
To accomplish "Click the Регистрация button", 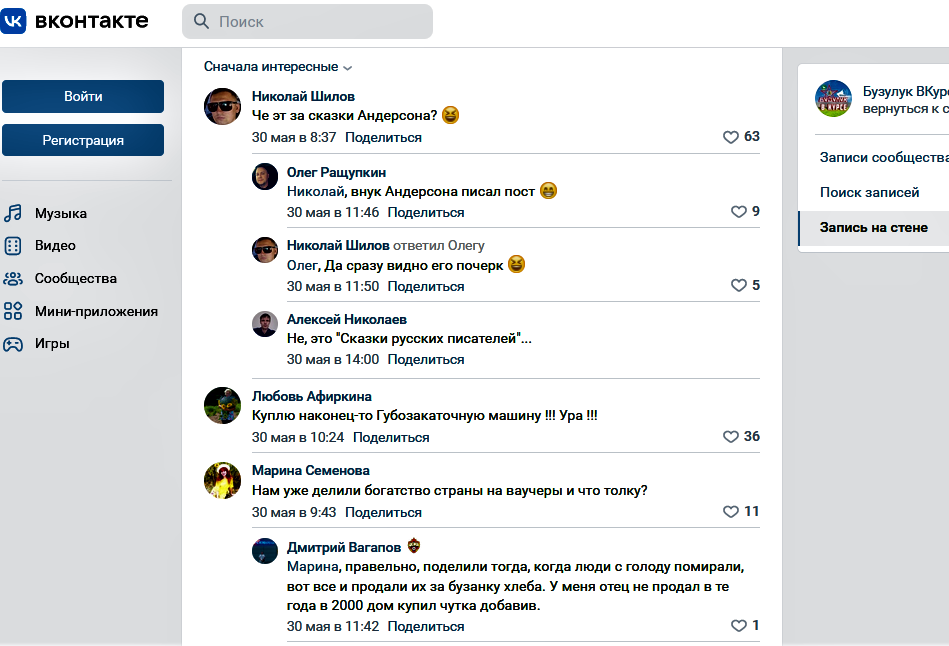I will point(83,141).
